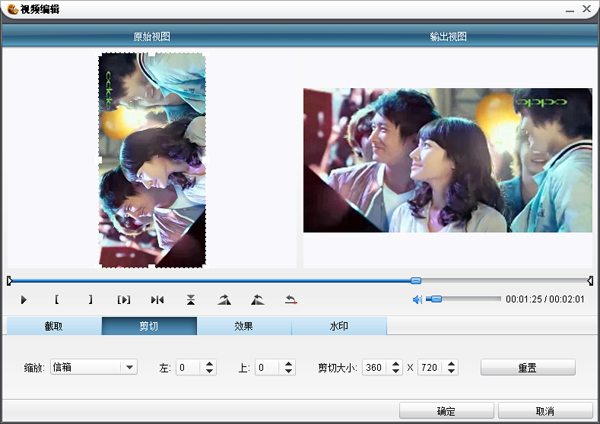
Task: Click the 输出视图 header label
Action: click(x=448, y=36)
